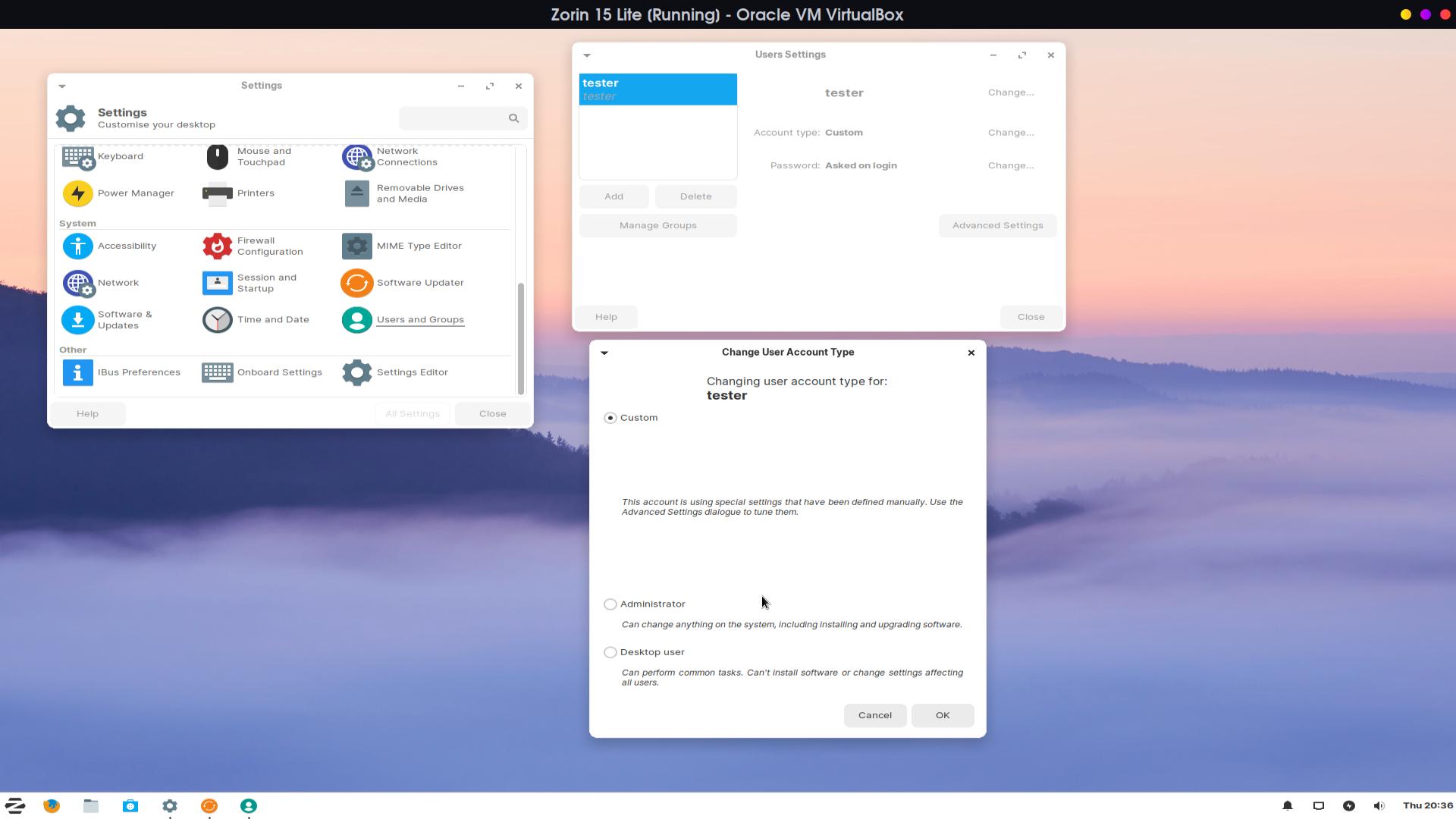Open Users Settings window menu arrow
The image size is (1456, 819).
click(587, 55)
